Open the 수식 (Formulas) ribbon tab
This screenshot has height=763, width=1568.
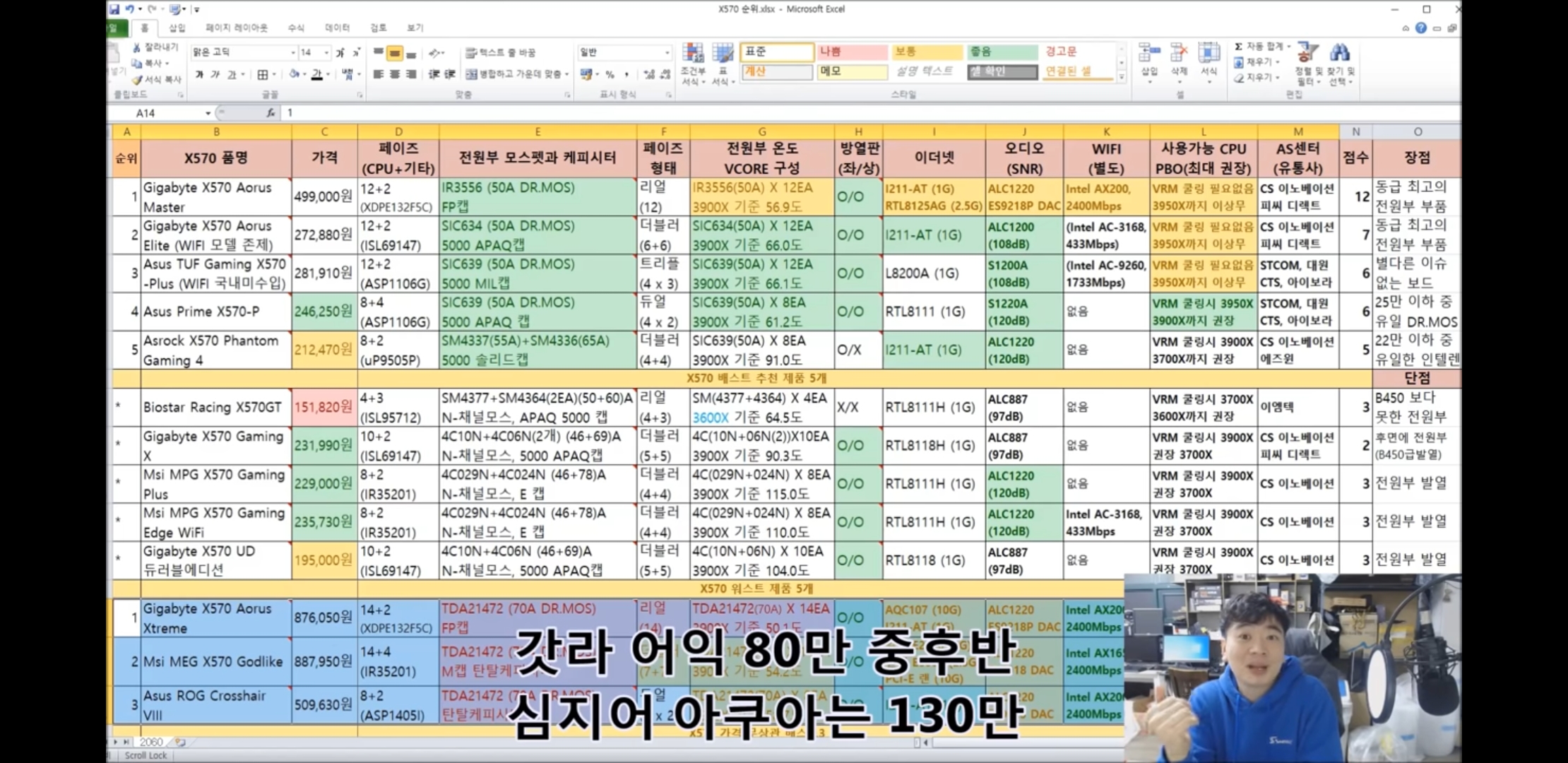click(296, 28)
